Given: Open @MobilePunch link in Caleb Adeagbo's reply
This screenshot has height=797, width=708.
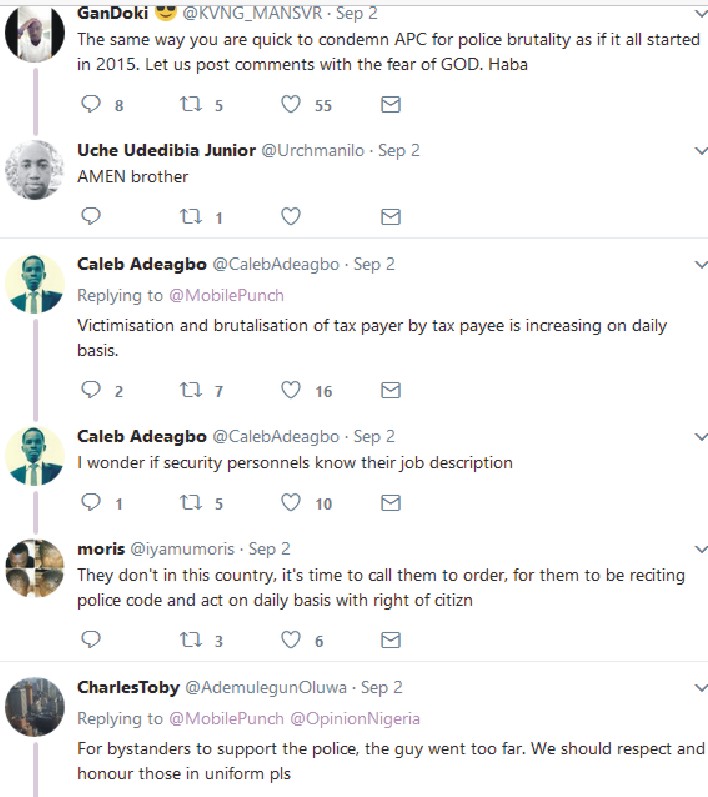Looking at the screenshot, I should click(x=225, y=295).
